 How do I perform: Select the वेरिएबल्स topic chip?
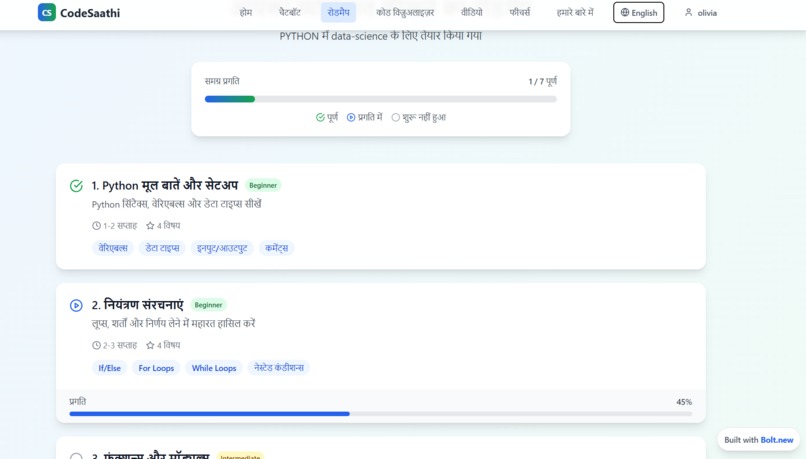(x=113, y=248)
